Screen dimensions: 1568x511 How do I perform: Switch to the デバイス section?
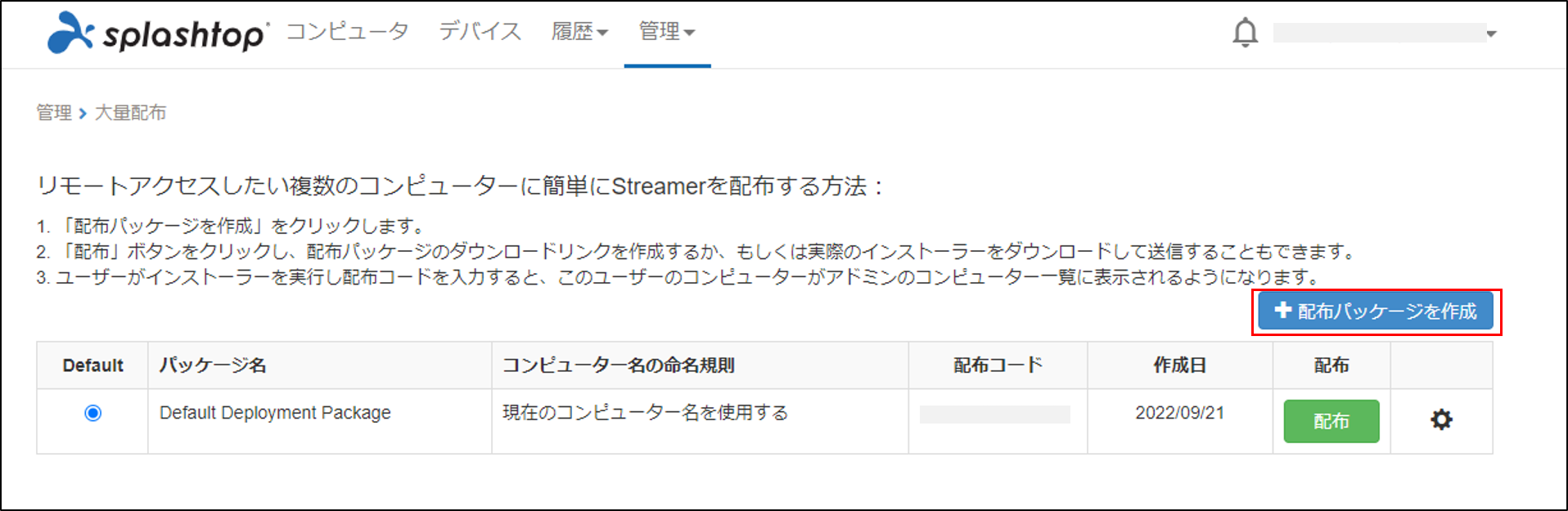tap(480, 31)
